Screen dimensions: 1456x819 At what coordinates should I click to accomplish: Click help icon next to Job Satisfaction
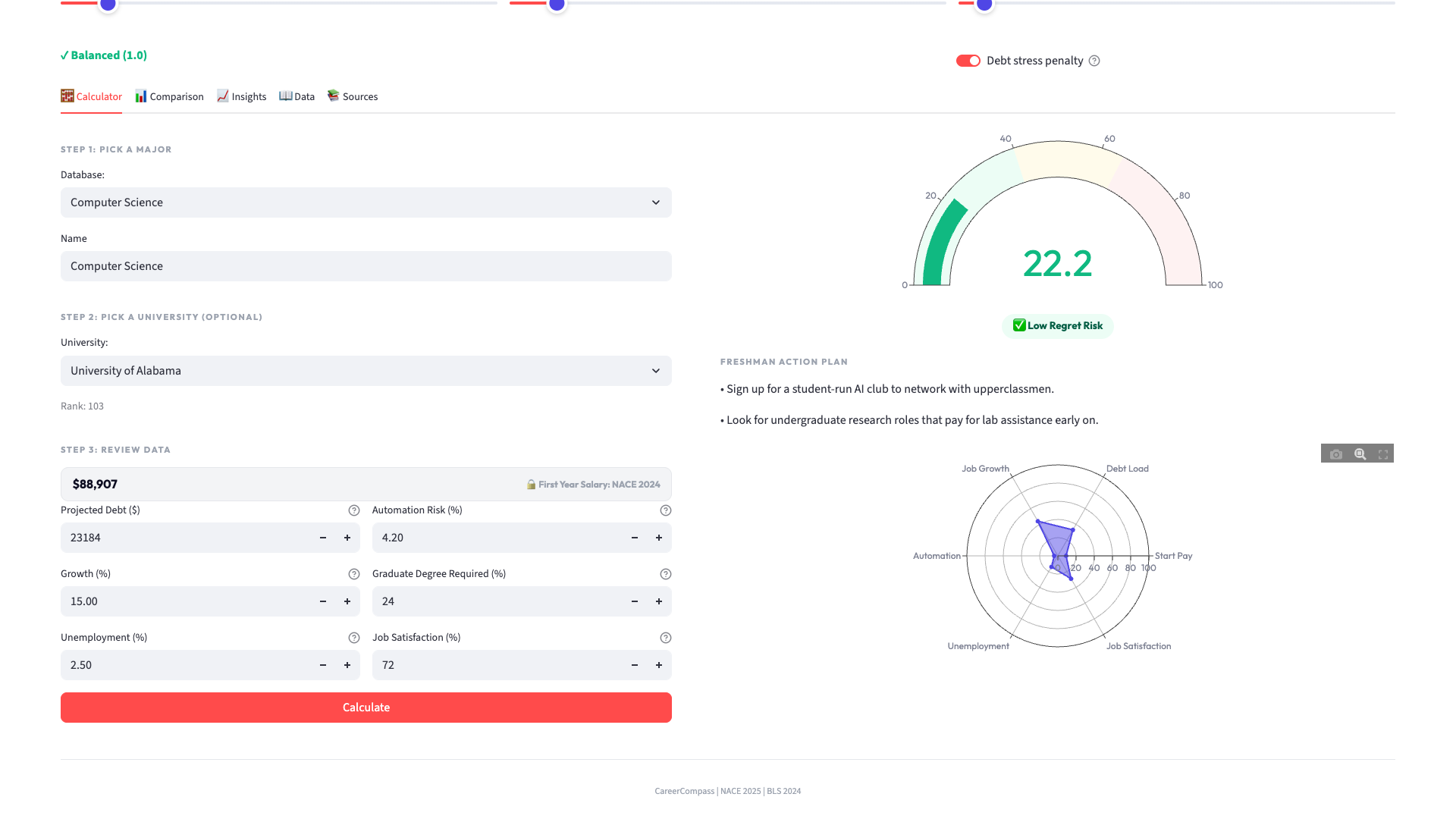(x=665, y=638)
